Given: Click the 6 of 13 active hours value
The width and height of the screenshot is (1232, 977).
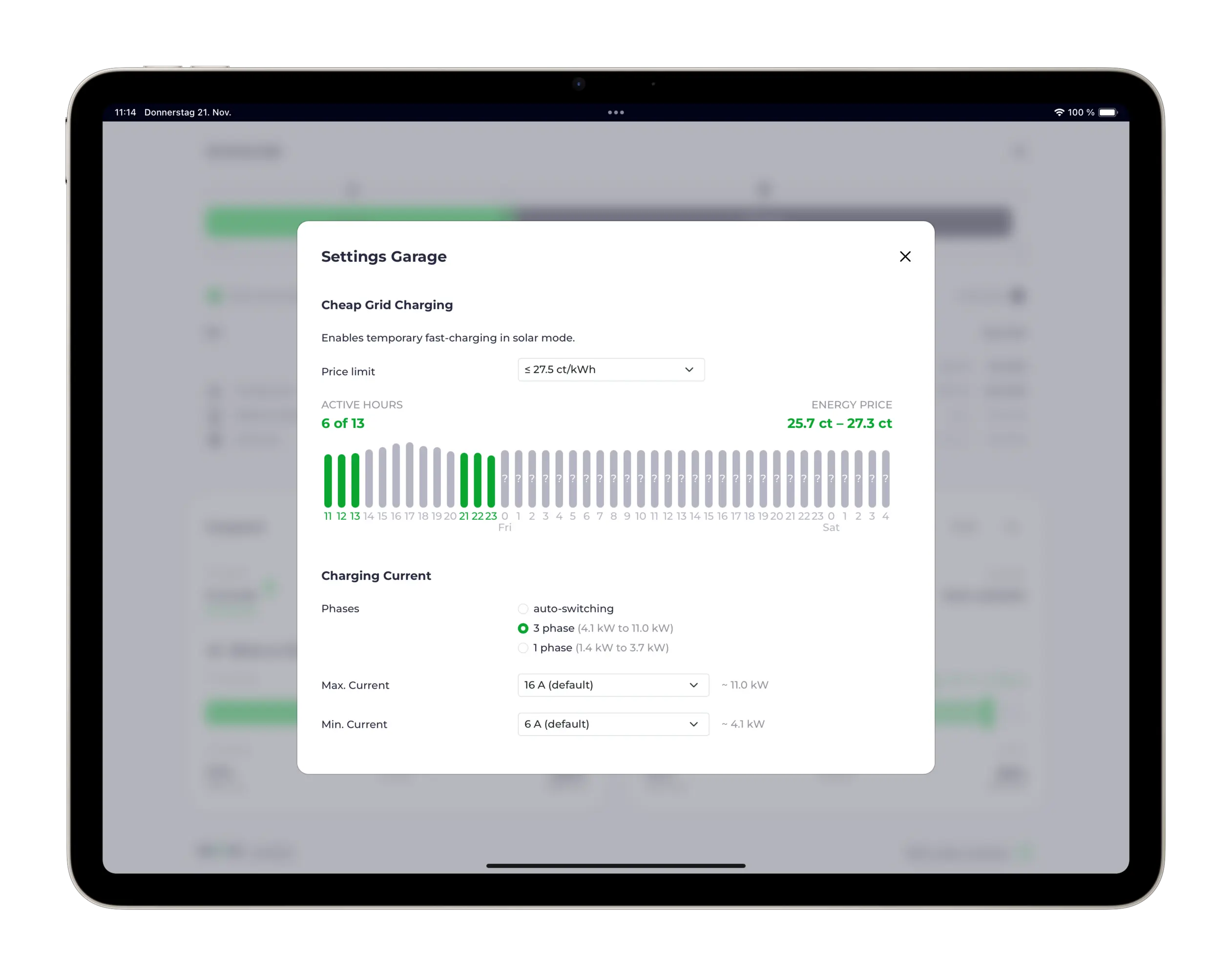Looking at the screenshot, I should coord(342,424).
